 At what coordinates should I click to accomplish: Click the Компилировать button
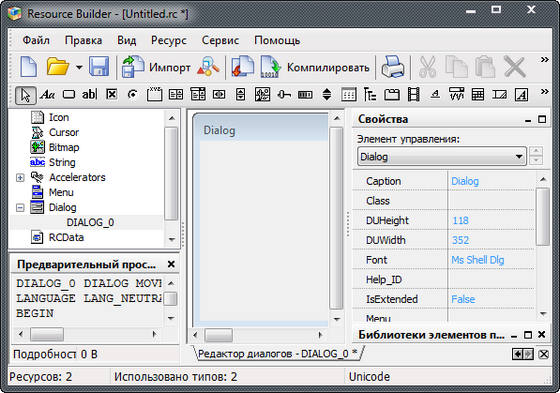click(315, 67)
